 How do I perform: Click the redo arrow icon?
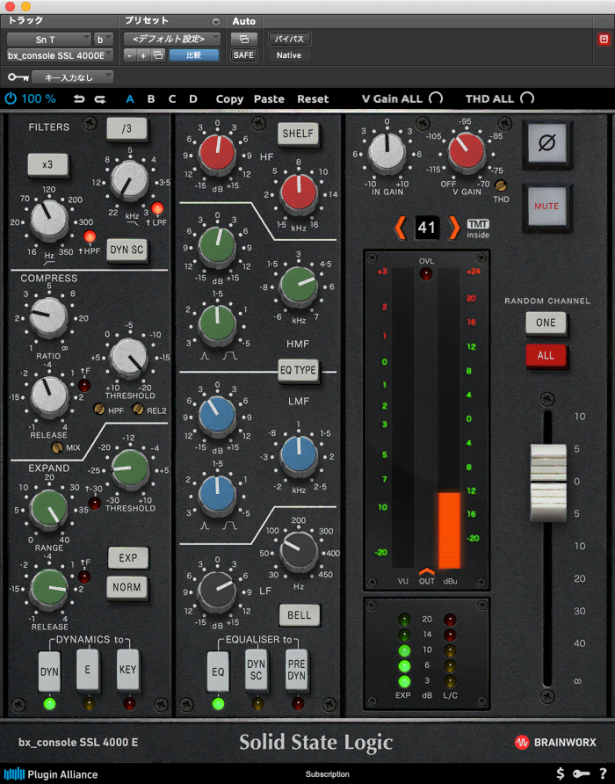100,99
